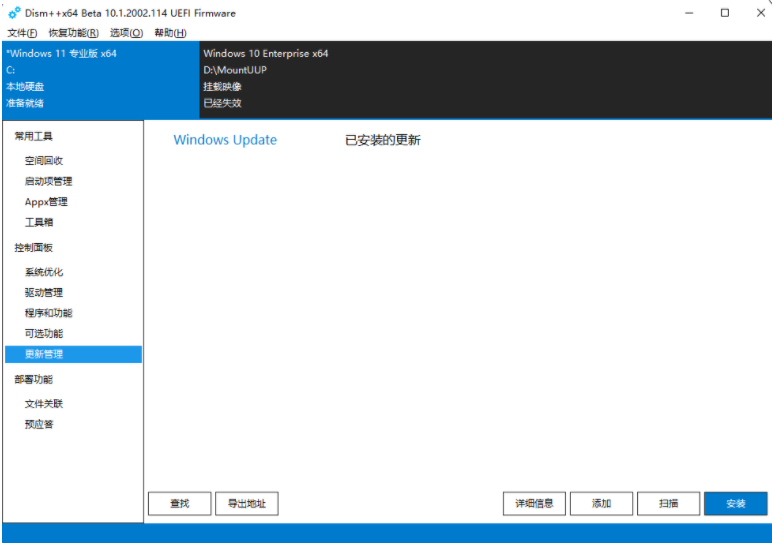This screenshot has width=772, height=545.
Task: Select the Windows 11 专业版 x64 image tile
Action: [100, 80]
